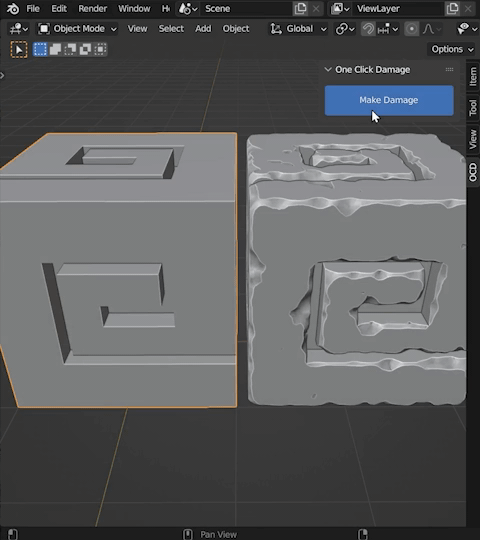
Task: Choose the Intersect Selection mode icon
Action: coord(101,49)
